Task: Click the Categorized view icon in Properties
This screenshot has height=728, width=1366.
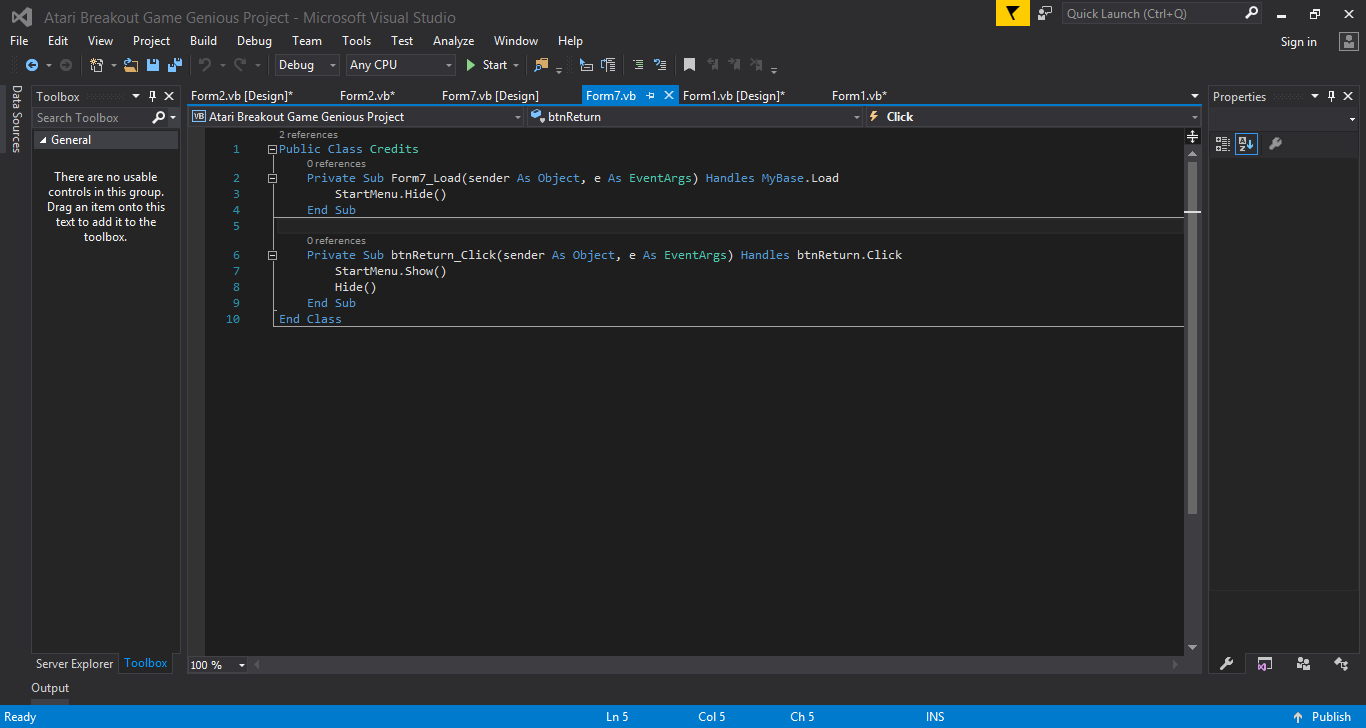Action: 1223,144
